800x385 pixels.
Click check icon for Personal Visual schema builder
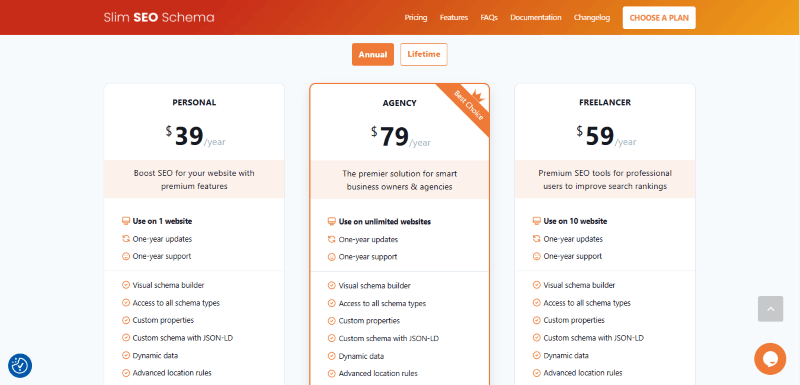[x=126, y=285]
